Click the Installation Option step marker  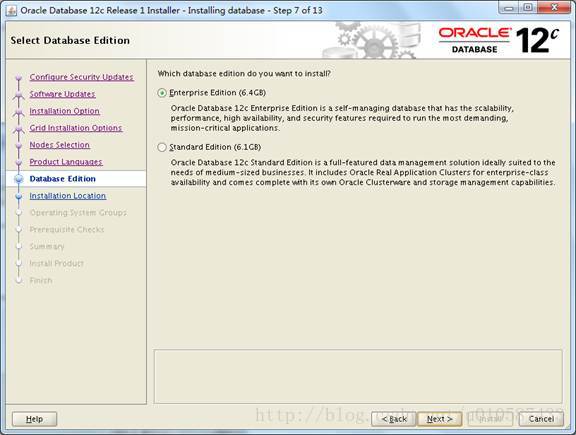[x=19, y=112]
